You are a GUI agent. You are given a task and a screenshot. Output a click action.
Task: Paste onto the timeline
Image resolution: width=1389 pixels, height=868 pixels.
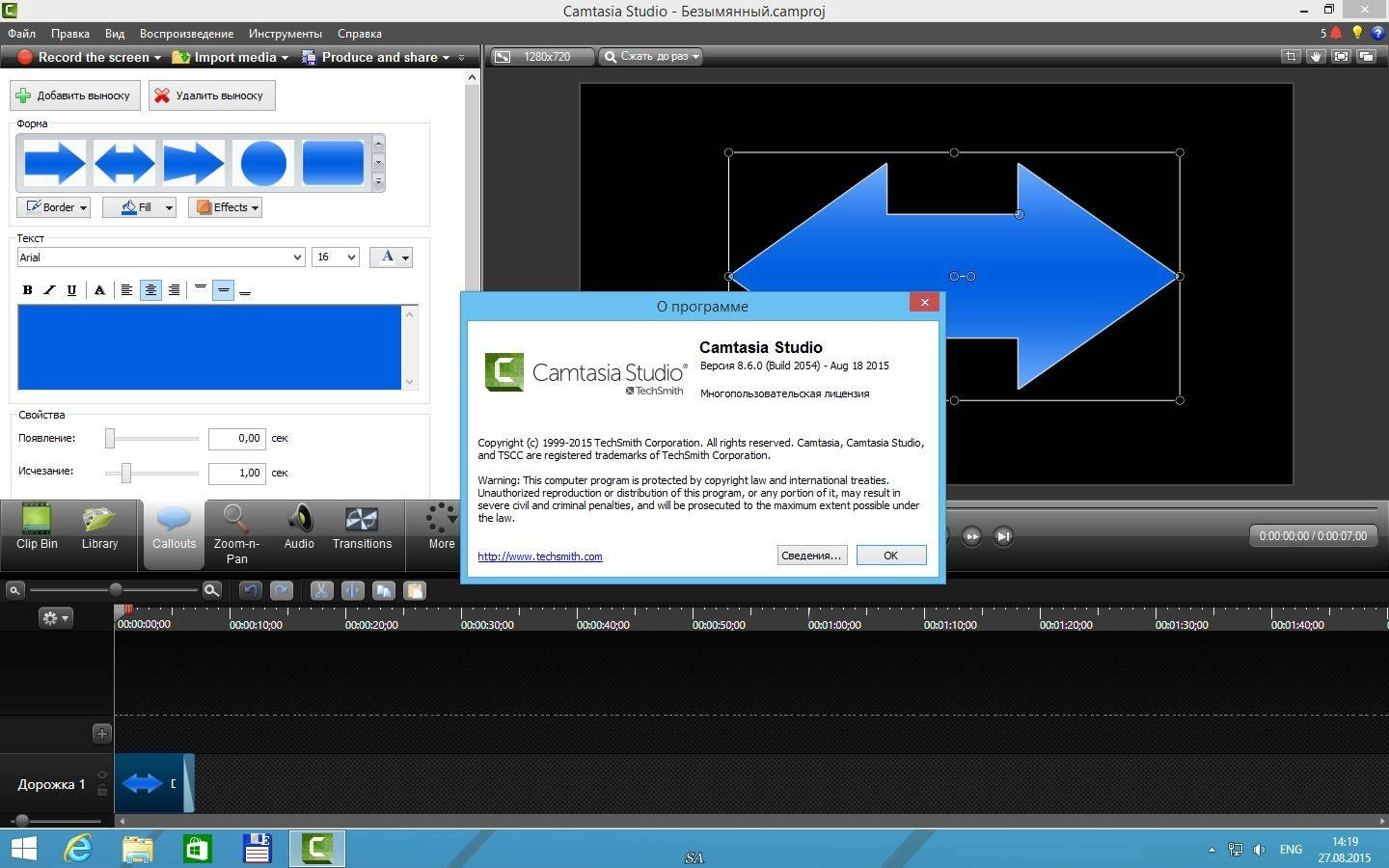click(x=415, y=590)
